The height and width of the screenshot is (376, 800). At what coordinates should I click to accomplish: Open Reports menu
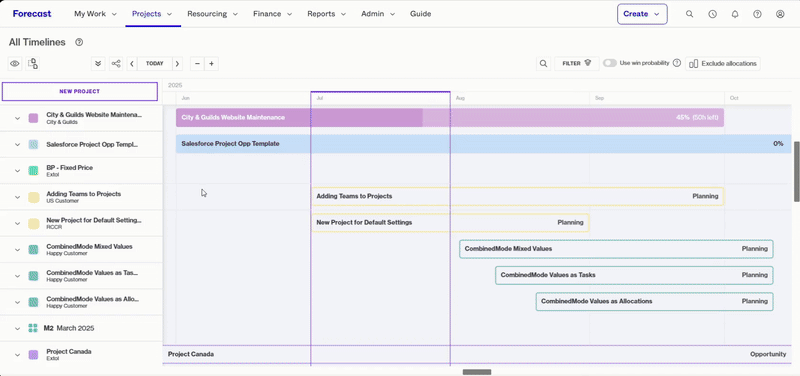(327, 14)
